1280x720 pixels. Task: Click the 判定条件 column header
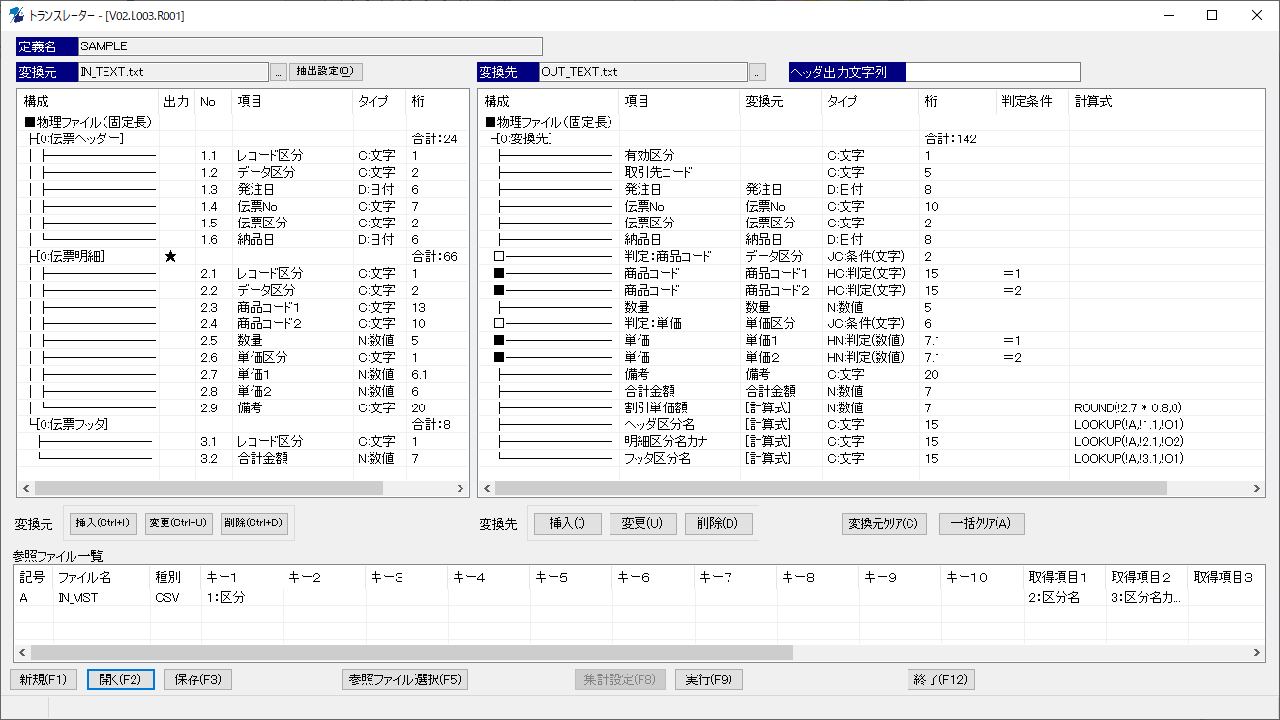click(1033, 102)
